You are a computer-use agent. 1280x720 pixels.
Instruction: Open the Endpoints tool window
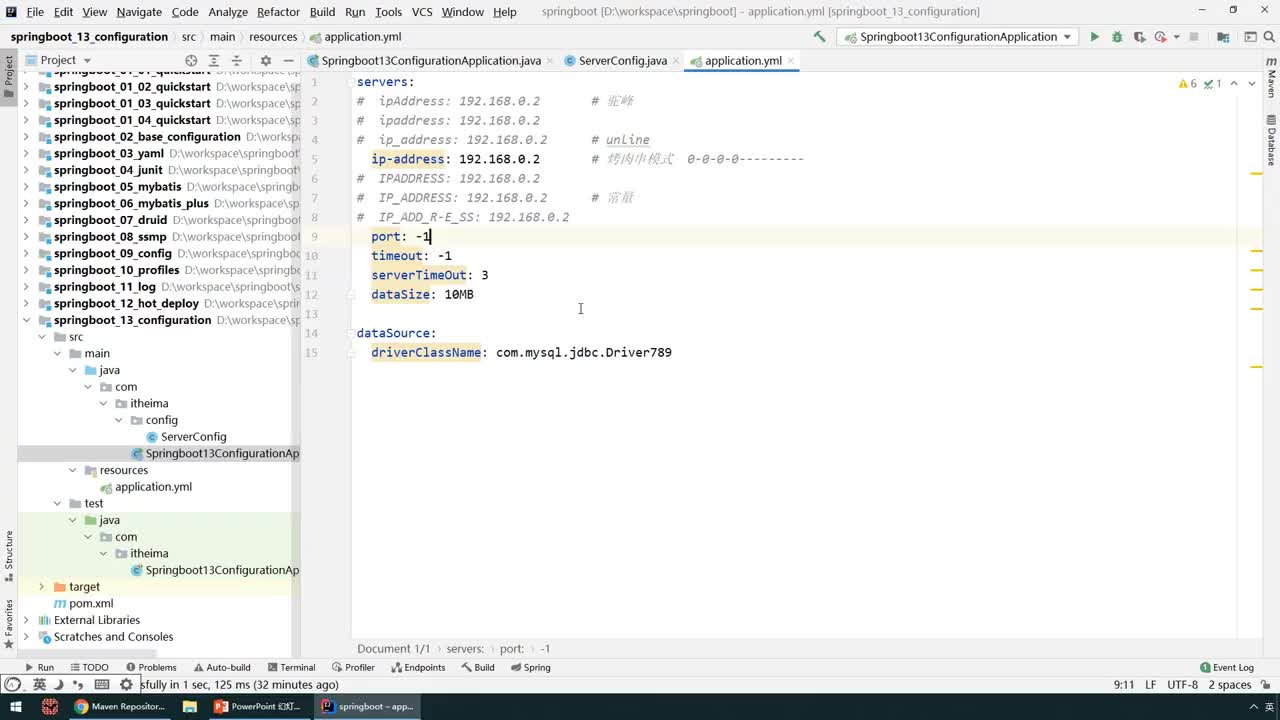[418, 667]
